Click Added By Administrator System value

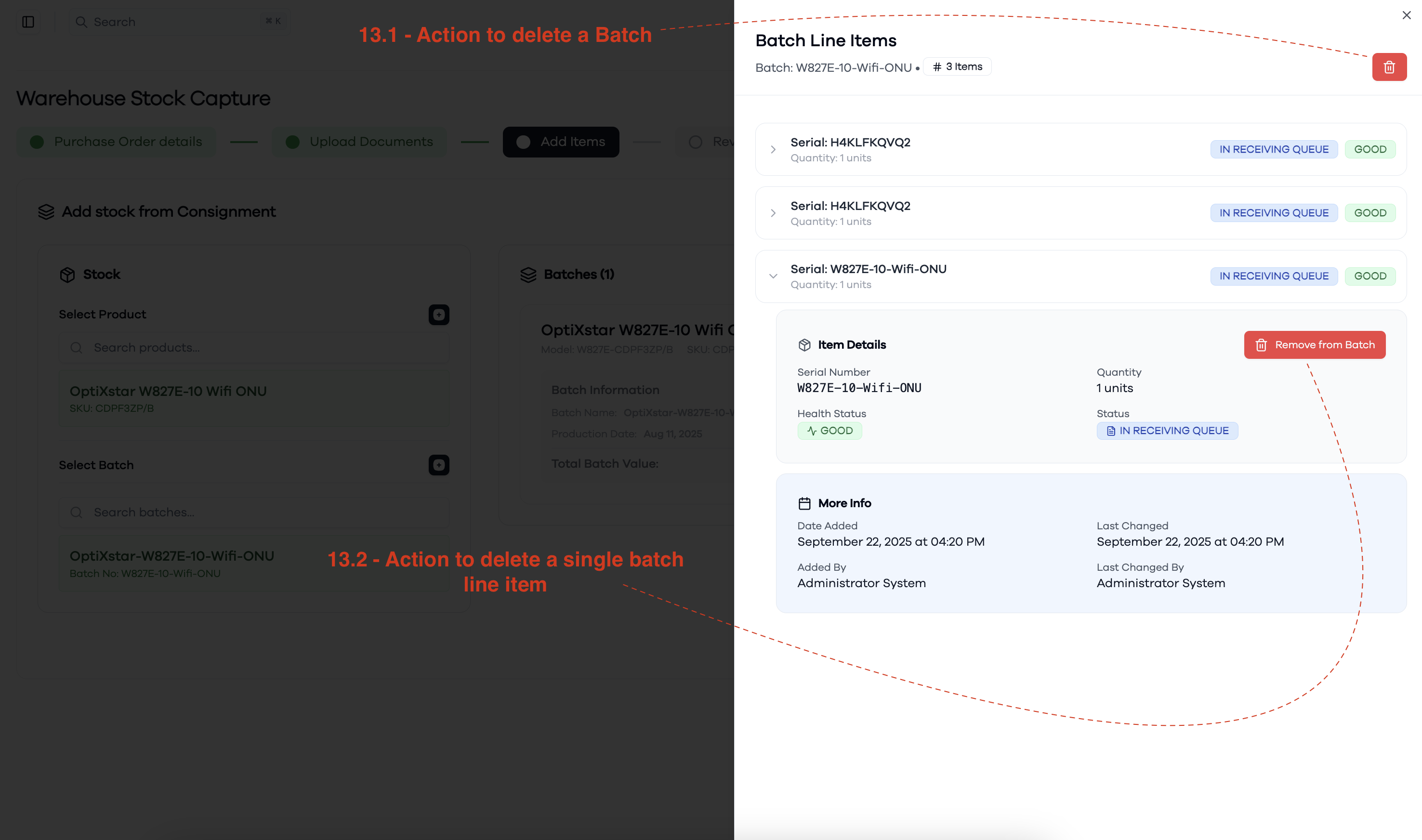(861, 583)
